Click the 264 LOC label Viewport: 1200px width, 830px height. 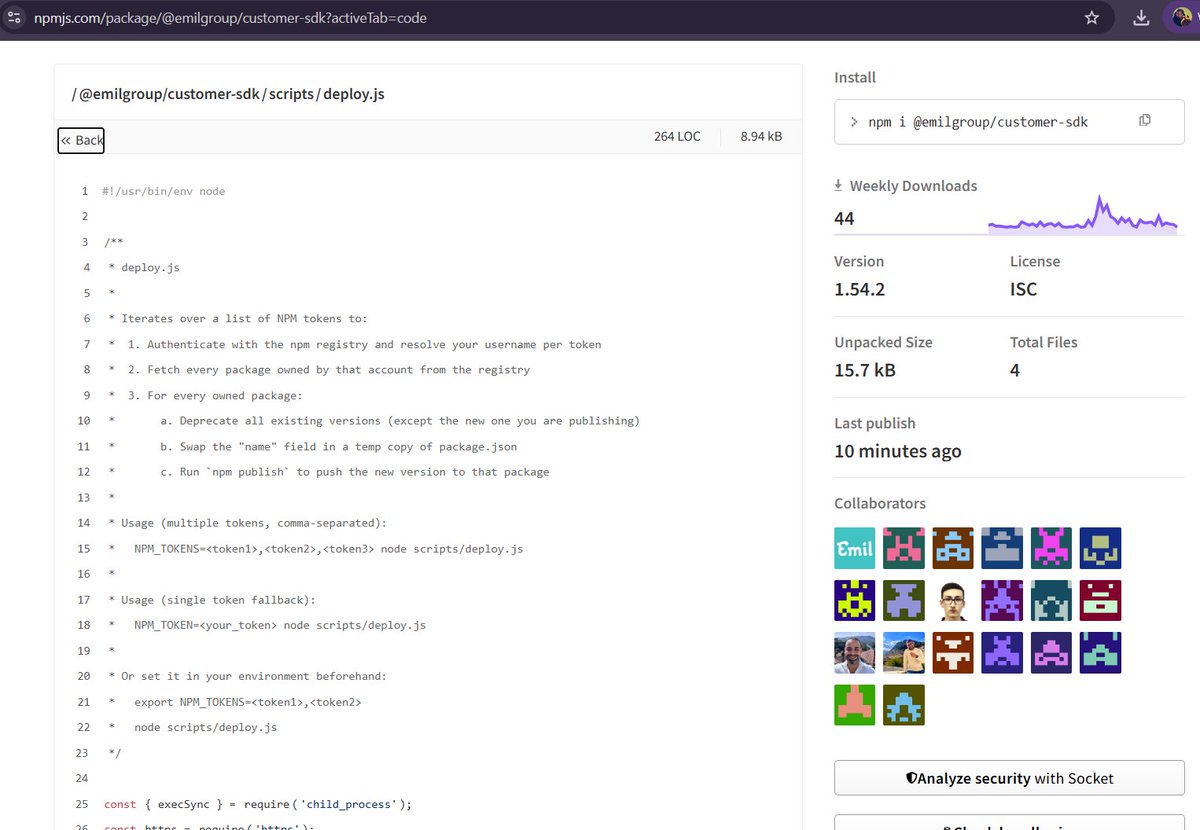[677, 136]
